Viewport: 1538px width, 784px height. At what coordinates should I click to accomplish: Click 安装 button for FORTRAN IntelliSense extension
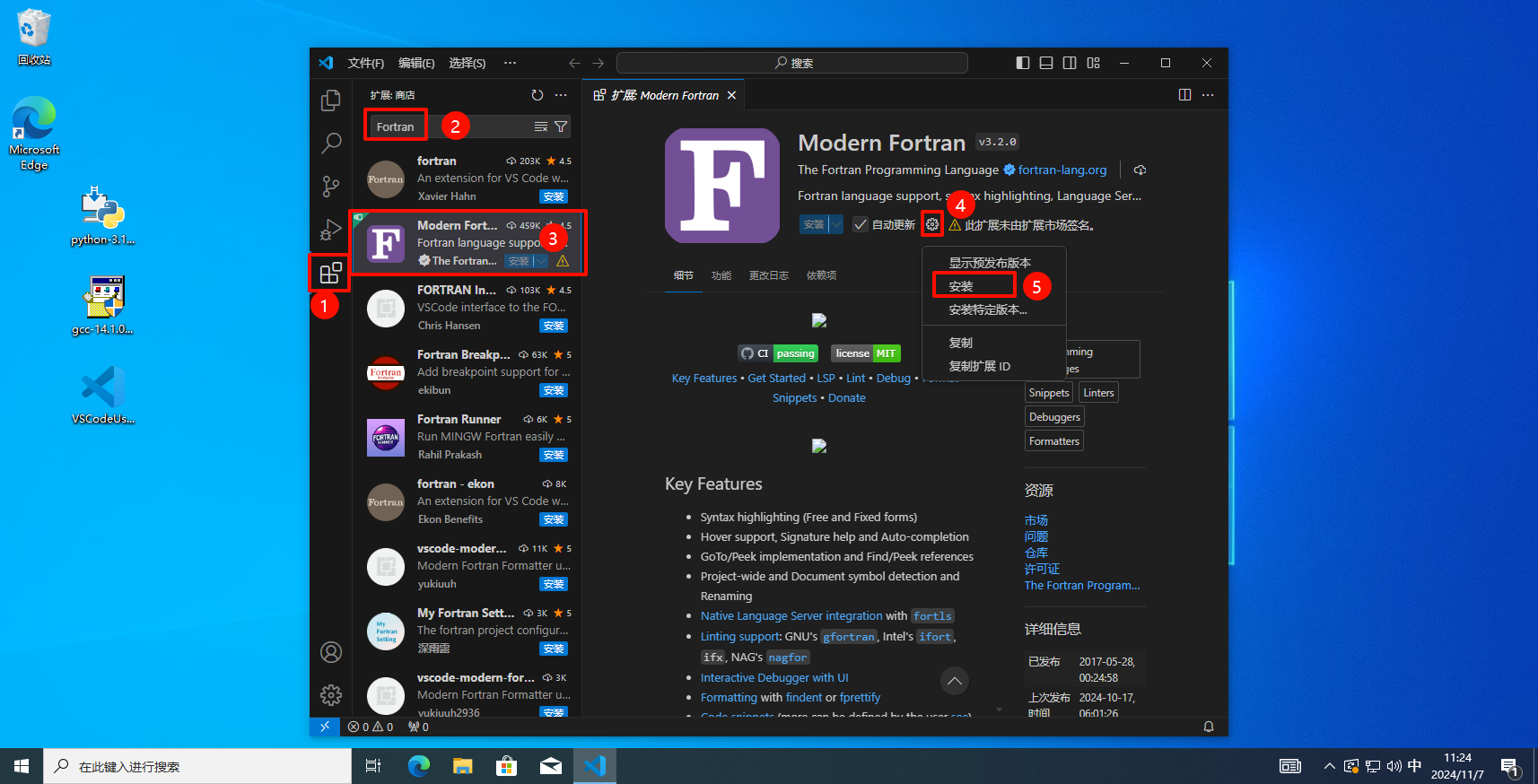[x=554, y=326]
